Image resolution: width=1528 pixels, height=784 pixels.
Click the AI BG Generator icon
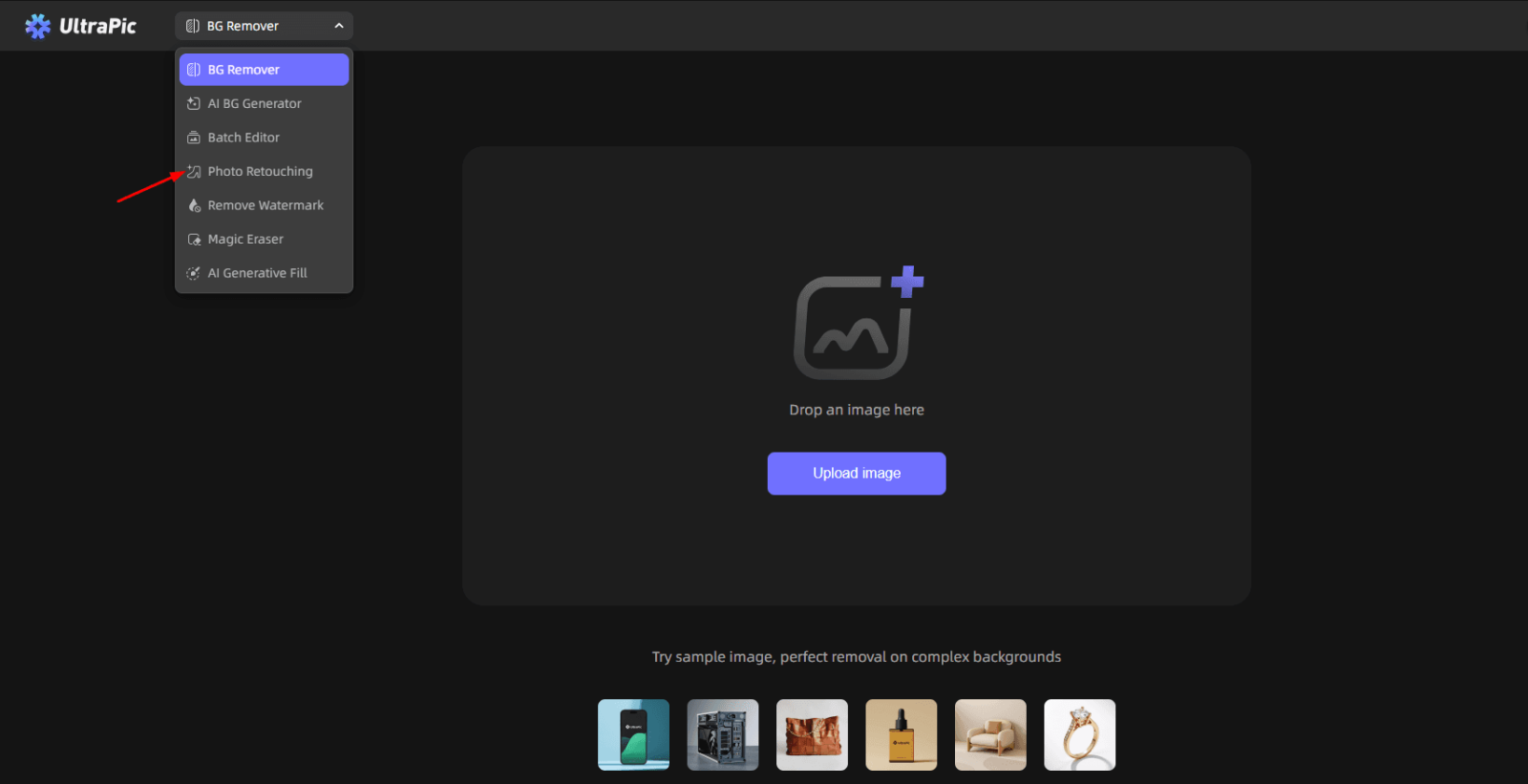194,104
